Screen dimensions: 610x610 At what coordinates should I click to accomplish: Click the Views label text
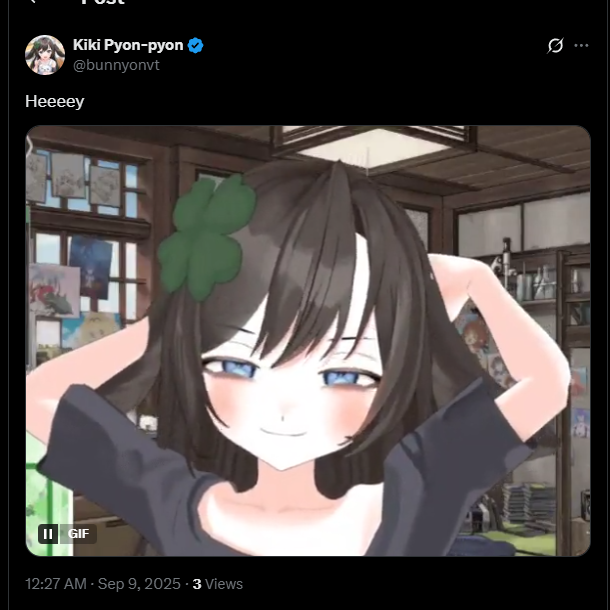[x=224, y=584]
